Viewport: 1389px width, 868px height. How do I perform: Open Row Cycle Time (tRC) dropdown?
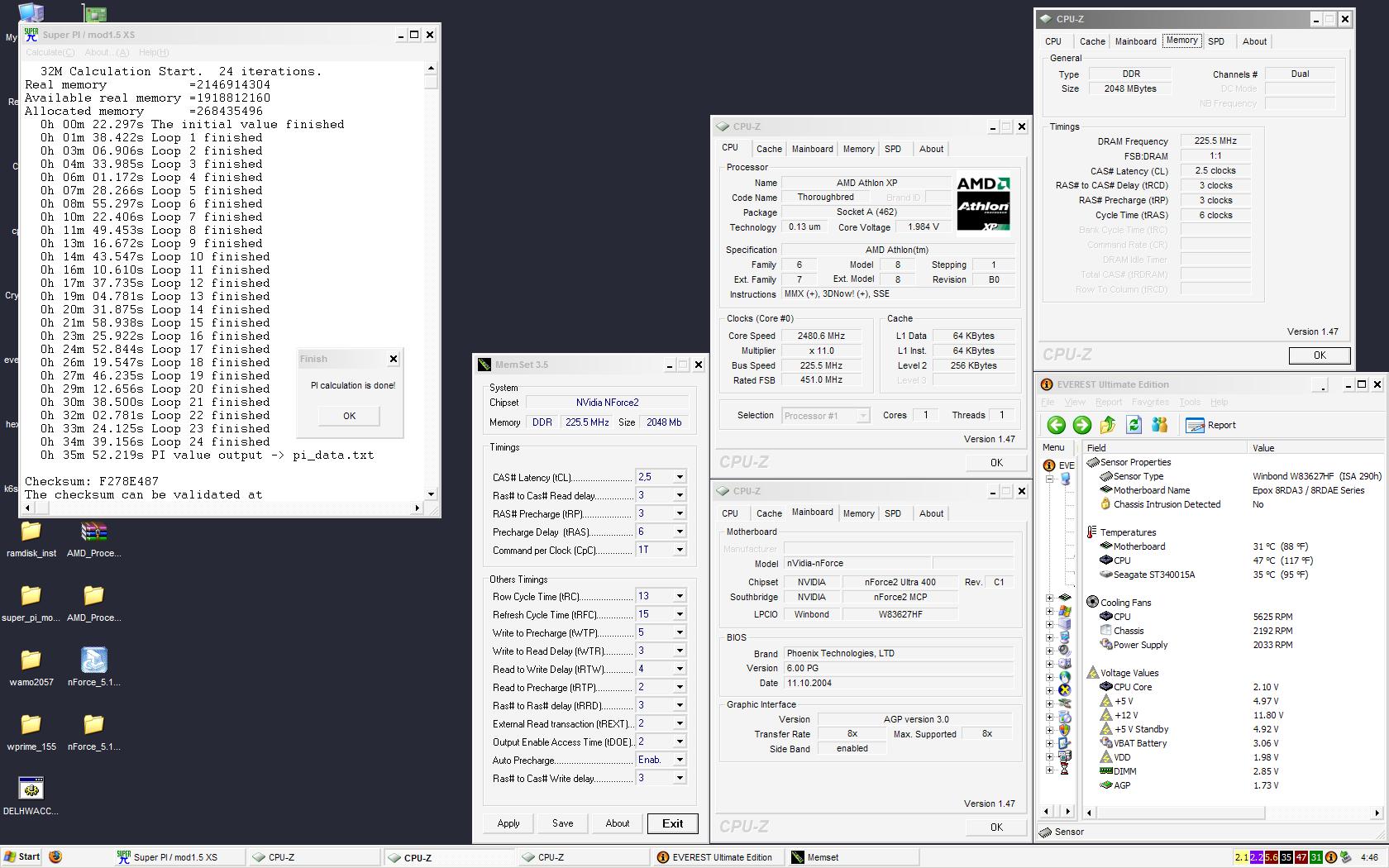click(x=680, y=596)
